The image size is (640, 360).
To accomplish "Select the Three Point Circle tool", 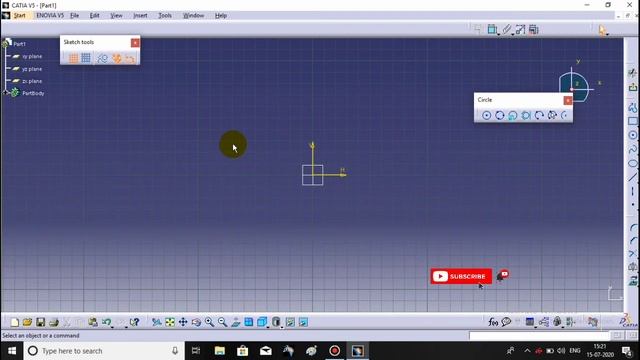I will pyautogui.click(x=500, y=116).
